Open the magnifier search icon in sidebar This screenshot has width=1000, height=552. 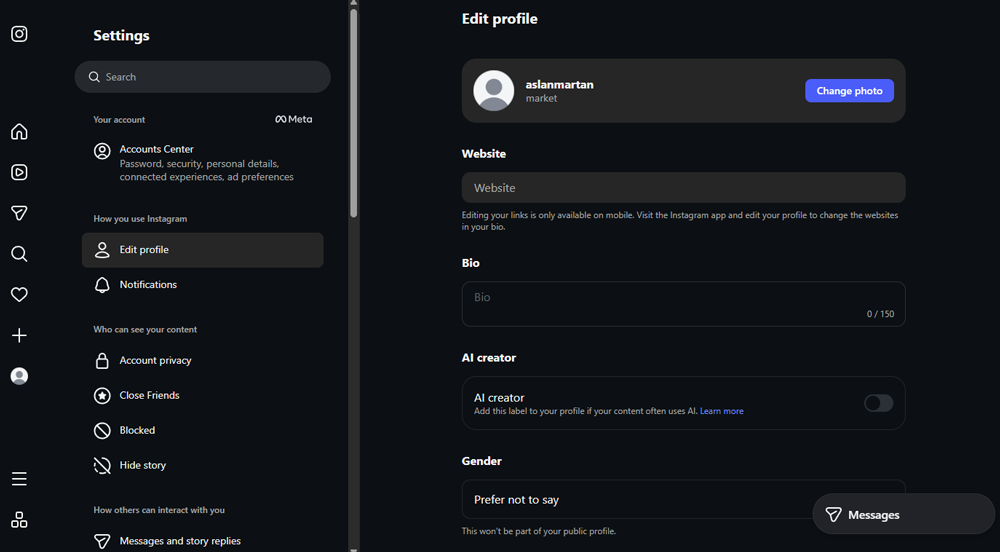(19, 254)
